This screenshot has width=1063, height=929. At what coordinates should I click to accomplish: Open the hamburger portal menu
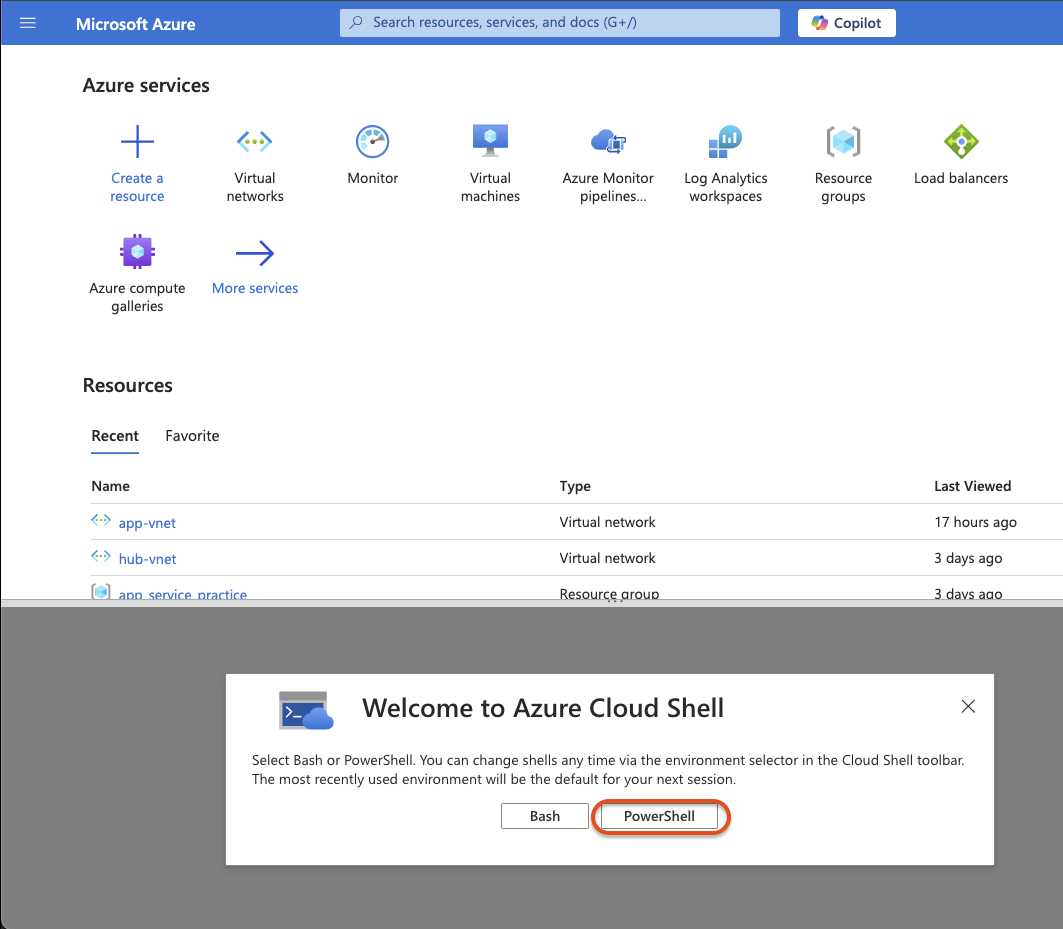28,23
